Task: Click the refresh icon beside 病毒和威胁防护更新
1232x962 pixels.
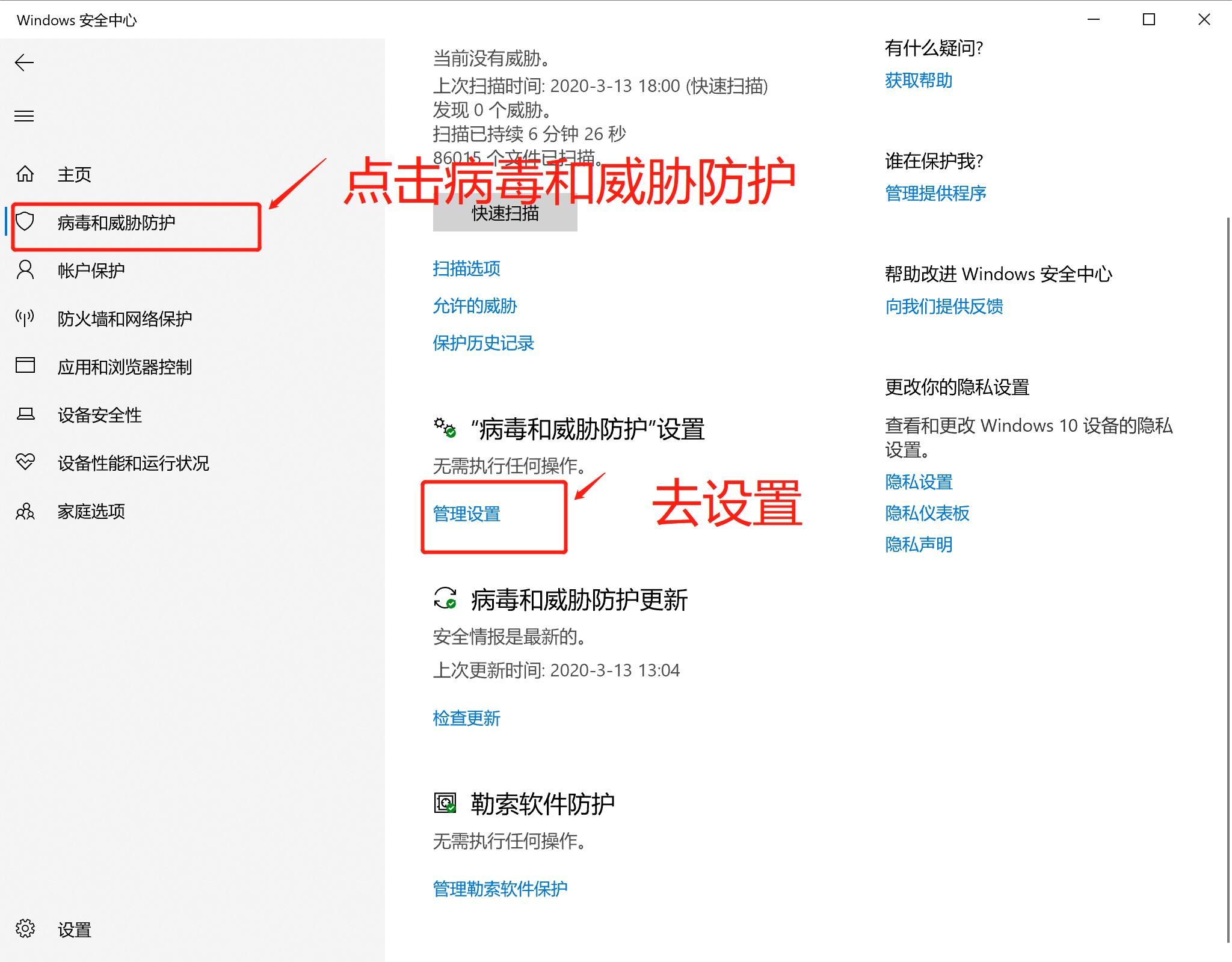Action: (445, 598)
